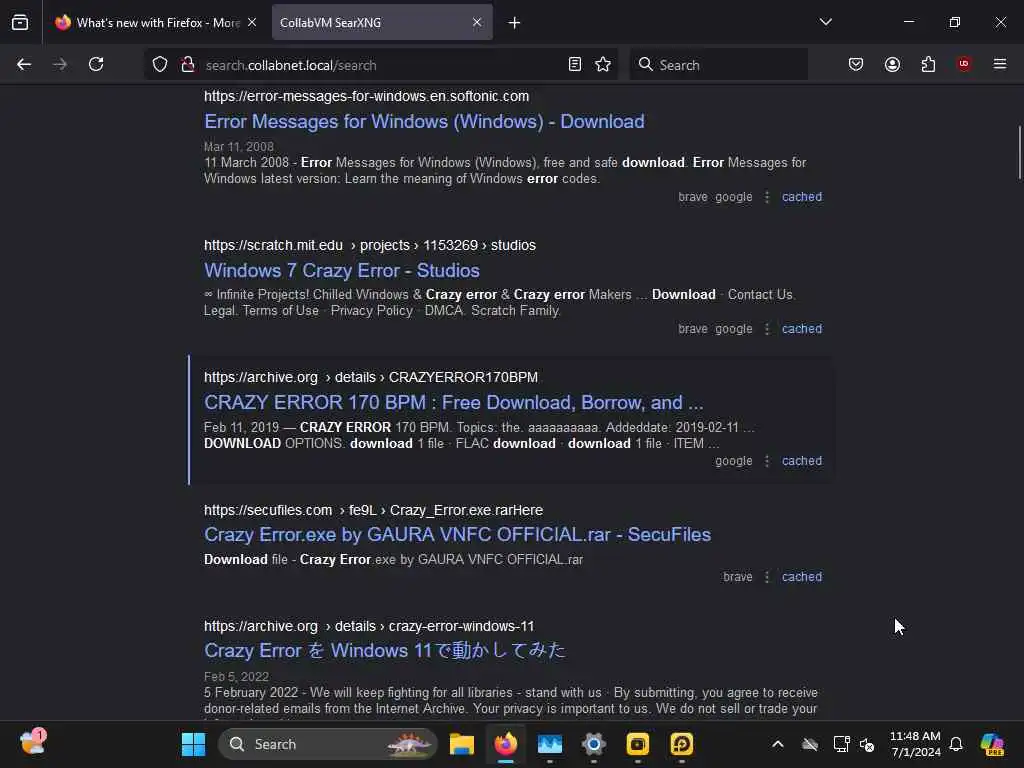1024x768 pixels.
Task: Focus the Firefox toolbar Search box
Action: (x=718, y=65)
